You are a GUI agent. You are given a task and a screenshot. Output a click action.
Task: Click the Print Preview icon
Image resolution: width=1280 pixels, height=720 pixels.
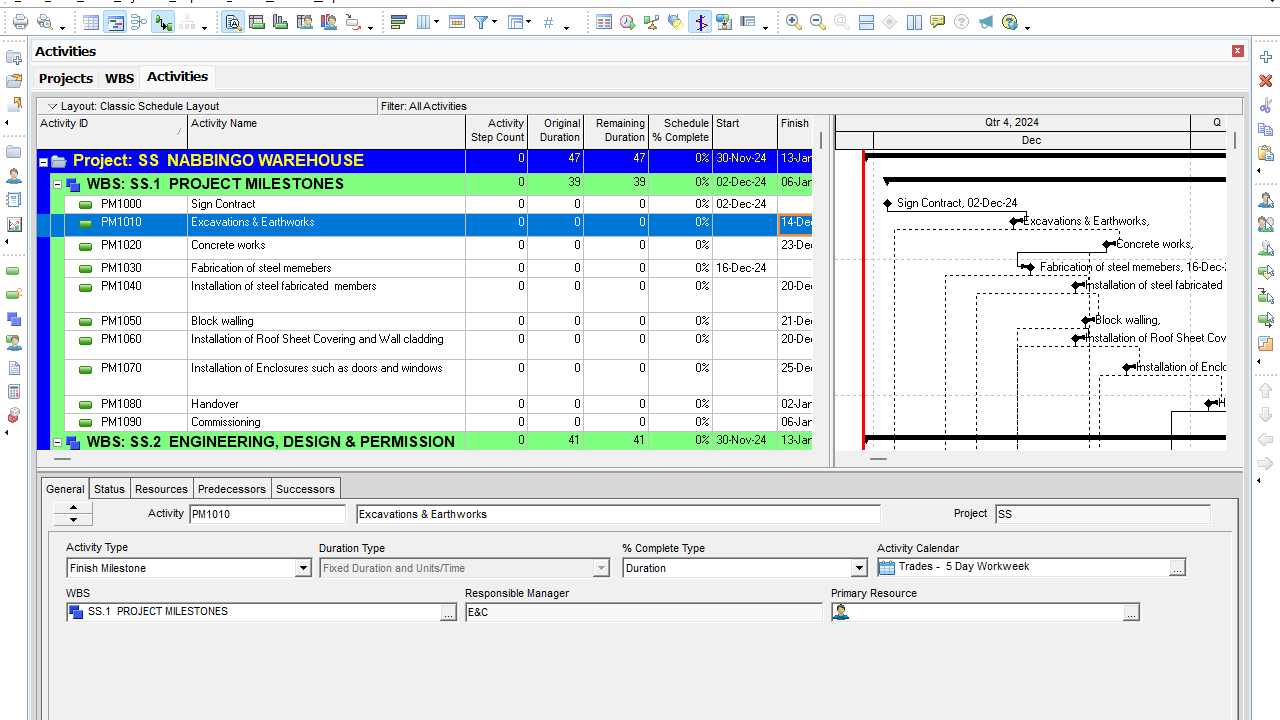point(45,21)
